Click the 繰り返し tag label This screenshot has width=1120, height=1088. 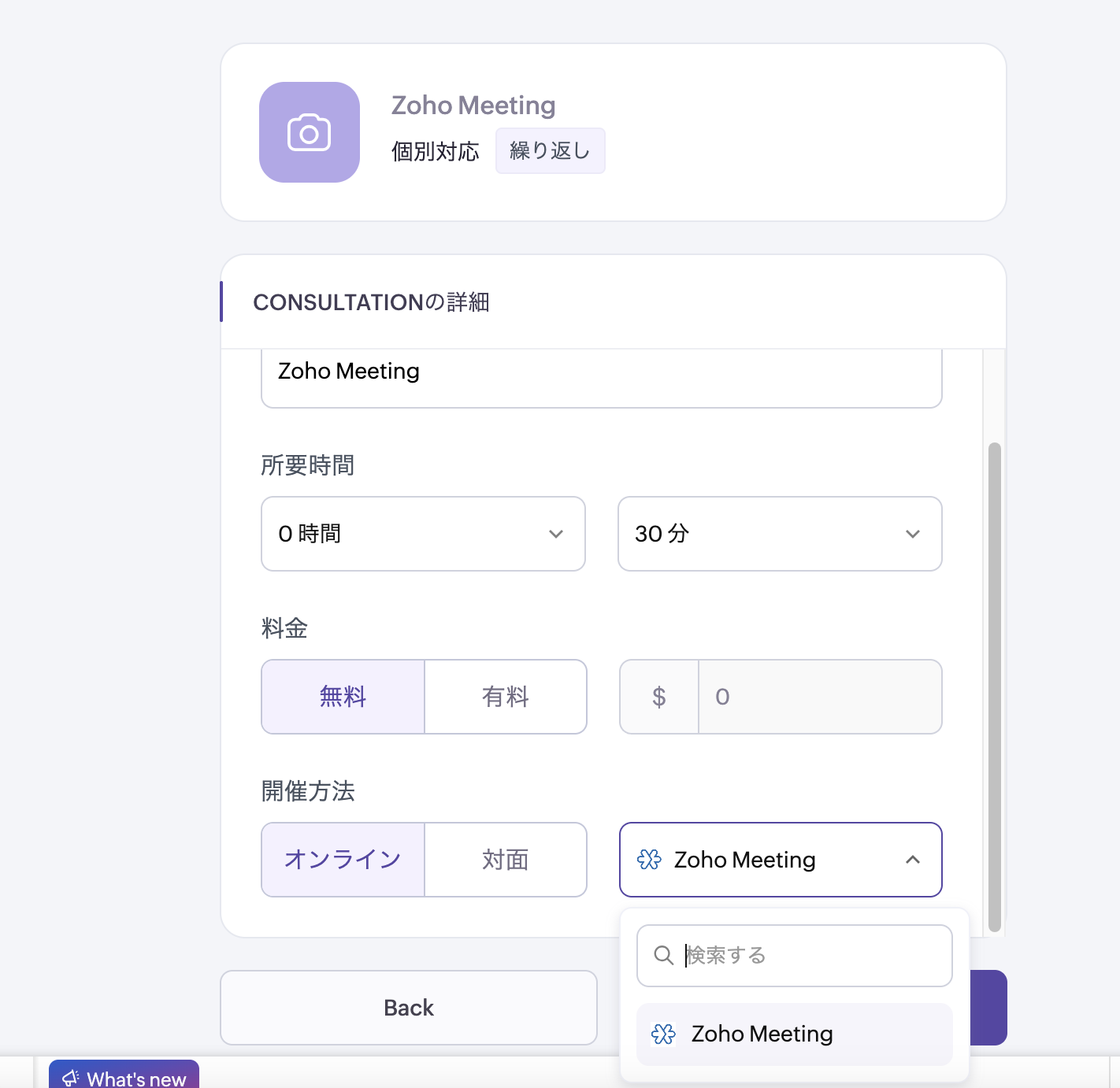point(550,150)
